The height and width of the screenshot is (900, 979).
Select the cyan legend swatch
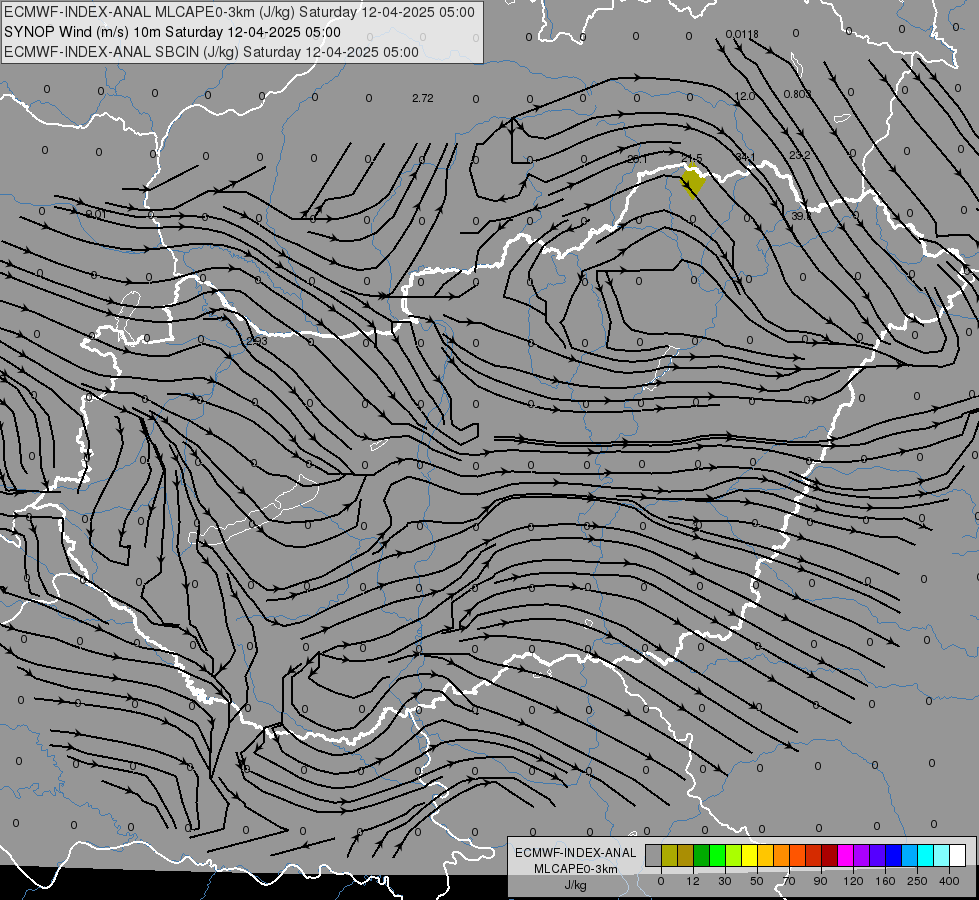pos(925,855)
